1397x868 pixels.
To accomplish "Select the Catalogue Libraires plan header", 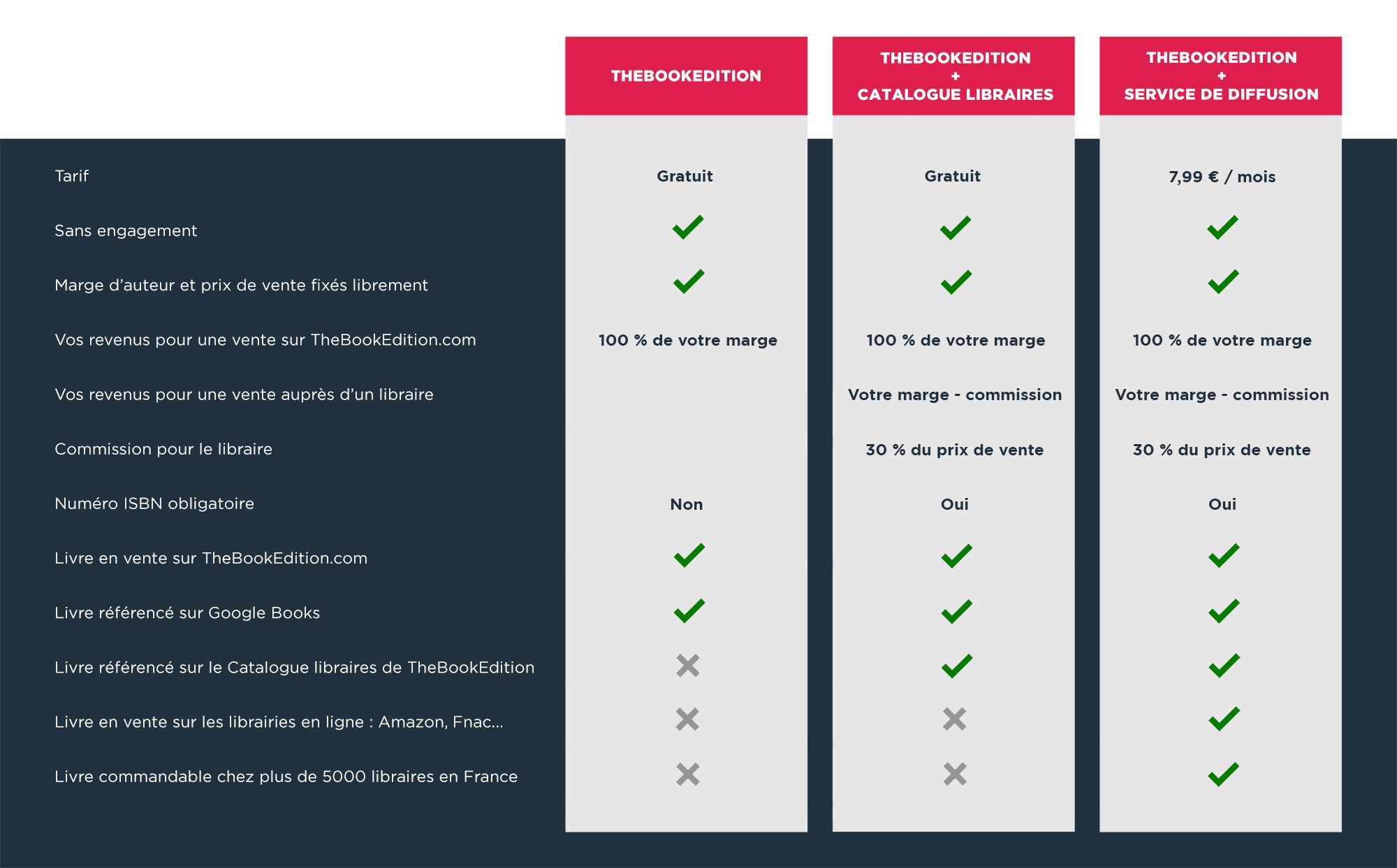I will tap(953, 75).
